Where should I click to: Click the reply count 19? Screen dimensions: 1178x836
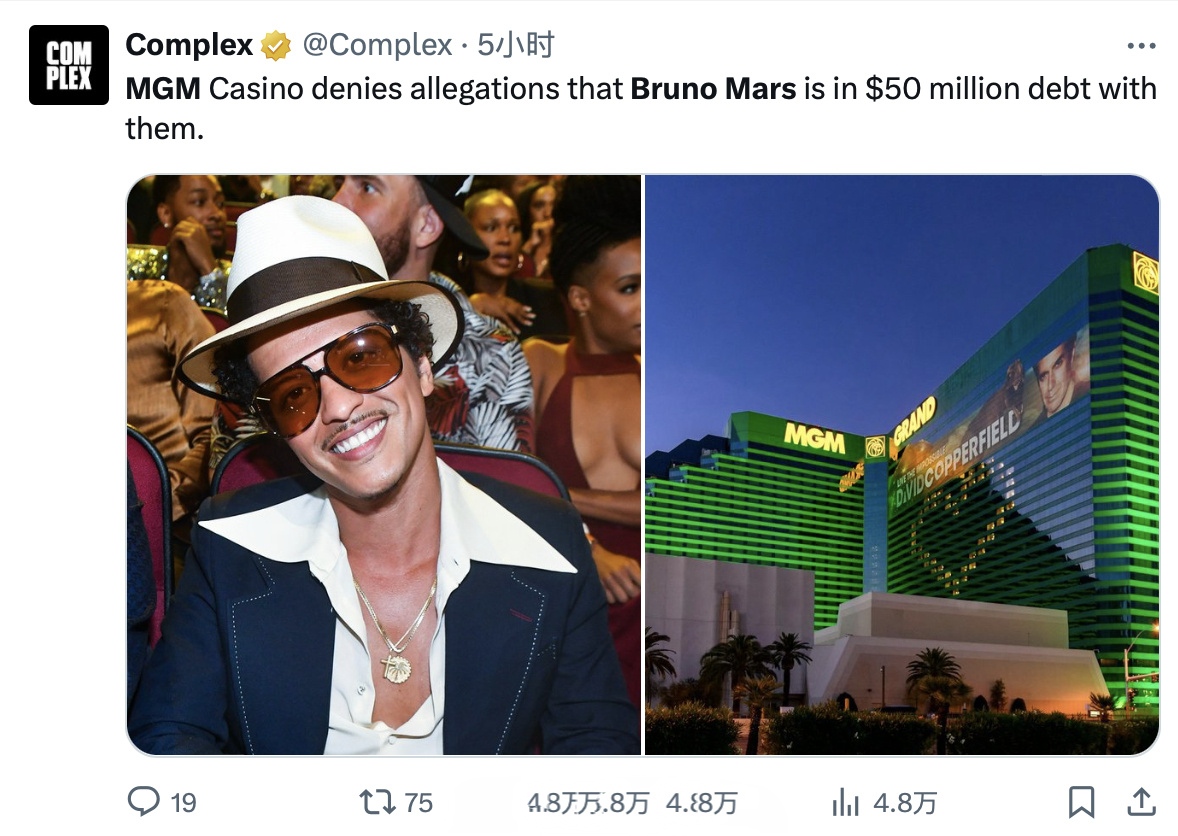[x=183, y=803]
